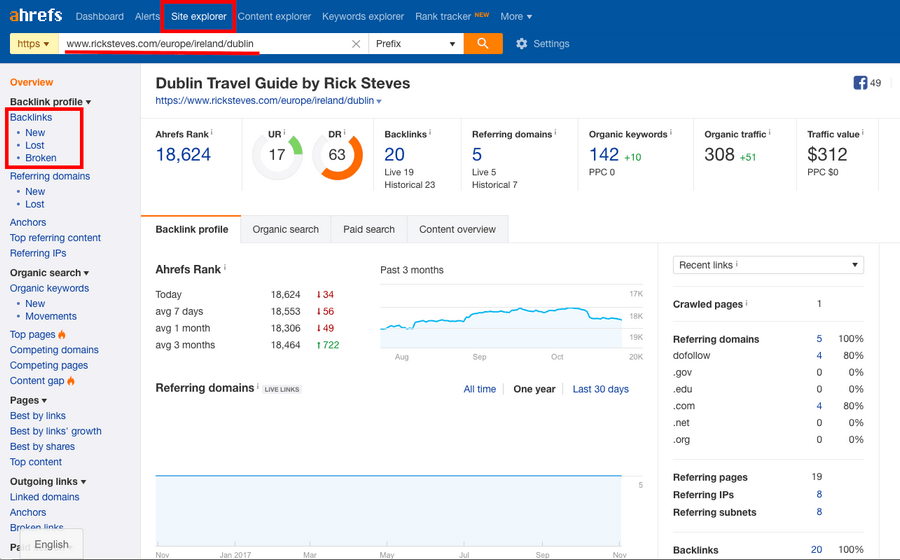Open the Recent links dropdown
The height and width of the screenshot is (560, 900).
point(768,265)
